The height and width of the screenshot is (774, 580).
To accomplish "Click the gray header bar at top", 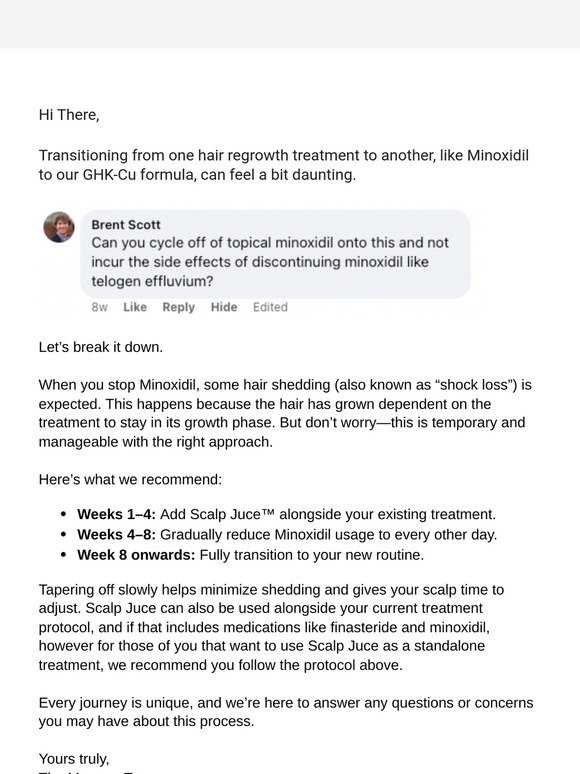I will pyautogui.click(x=290, y=24).
